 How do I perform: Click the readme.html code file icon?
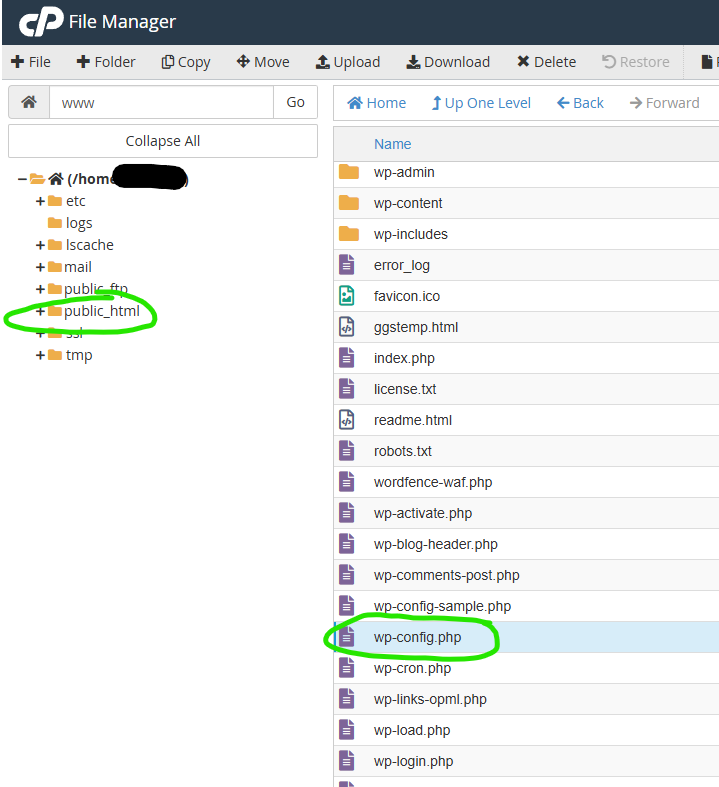(x=347, y=420)
